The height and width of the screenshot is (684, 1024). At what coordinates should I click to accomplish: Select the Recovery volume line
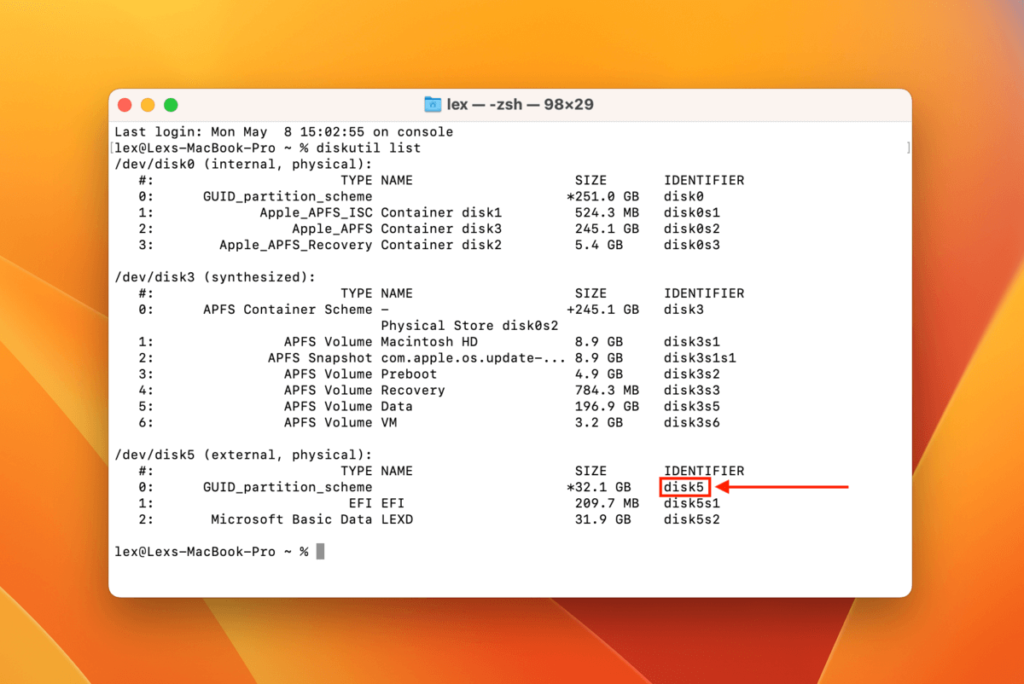[x=412, y=390]
